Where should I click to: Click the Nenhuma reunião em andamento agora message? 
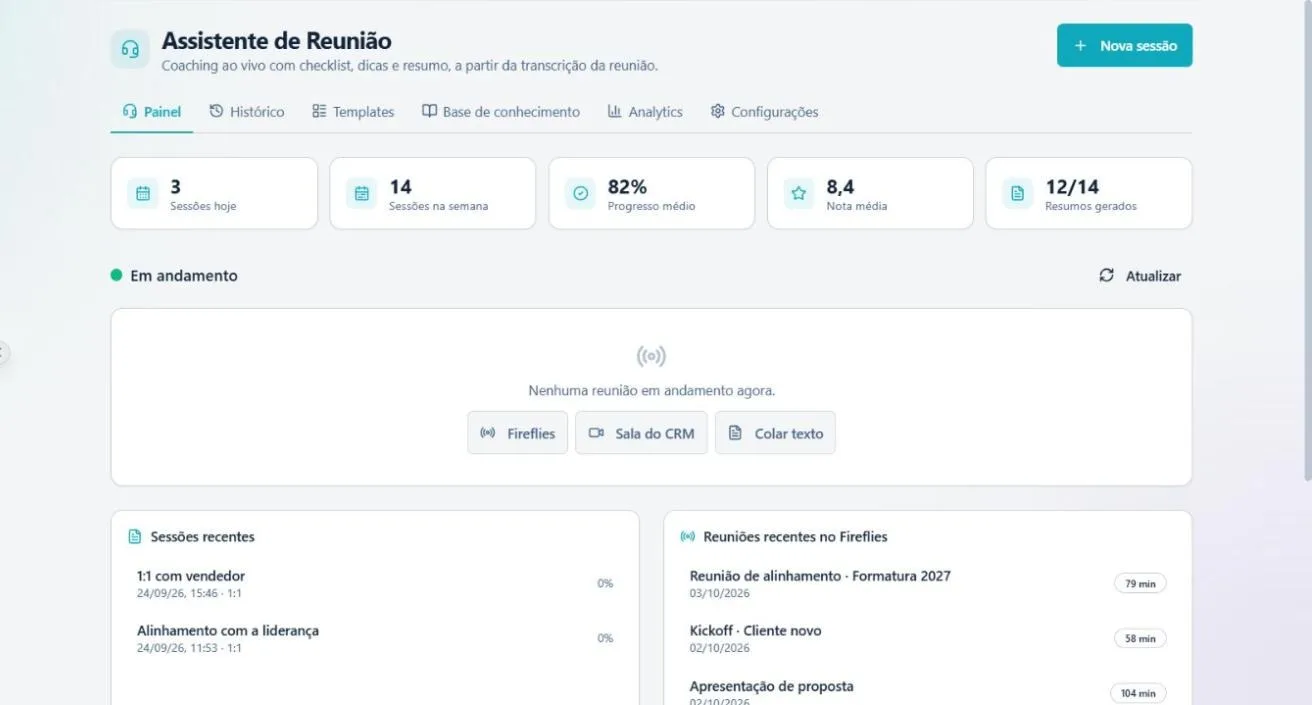[x=651, y=391]
